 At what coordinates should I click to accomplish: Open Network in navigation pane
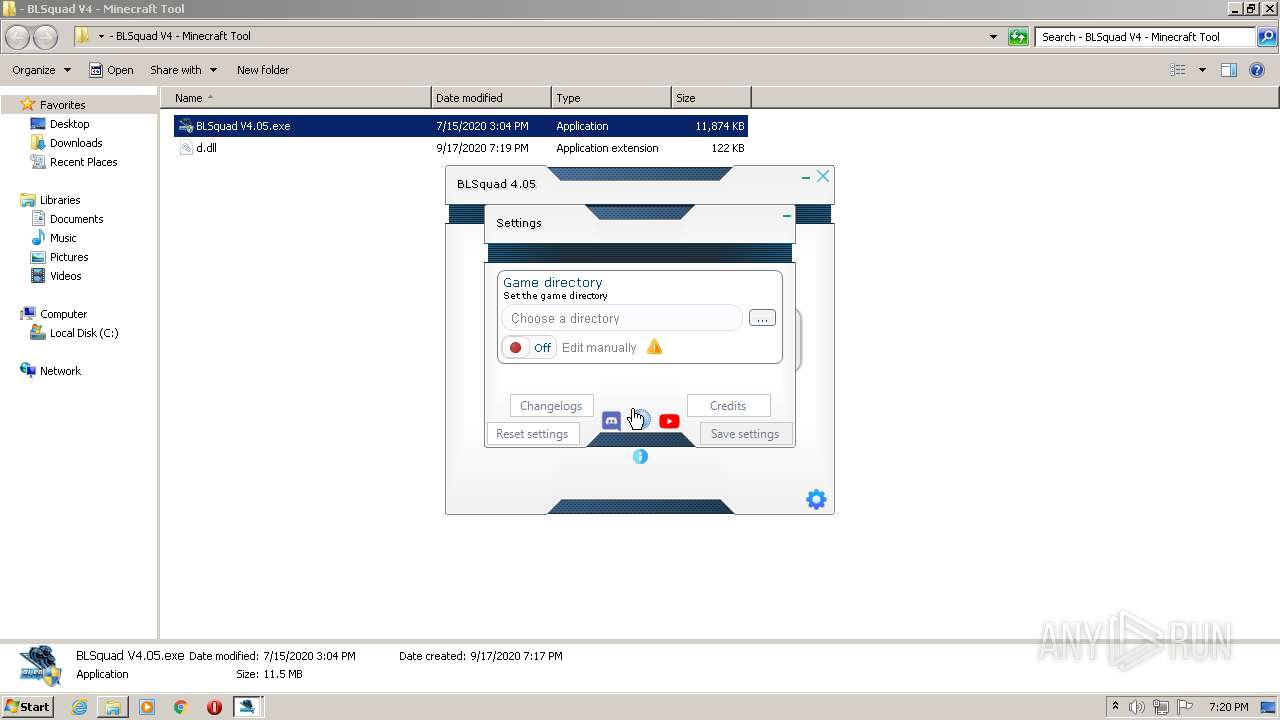(x=60, y=371)
